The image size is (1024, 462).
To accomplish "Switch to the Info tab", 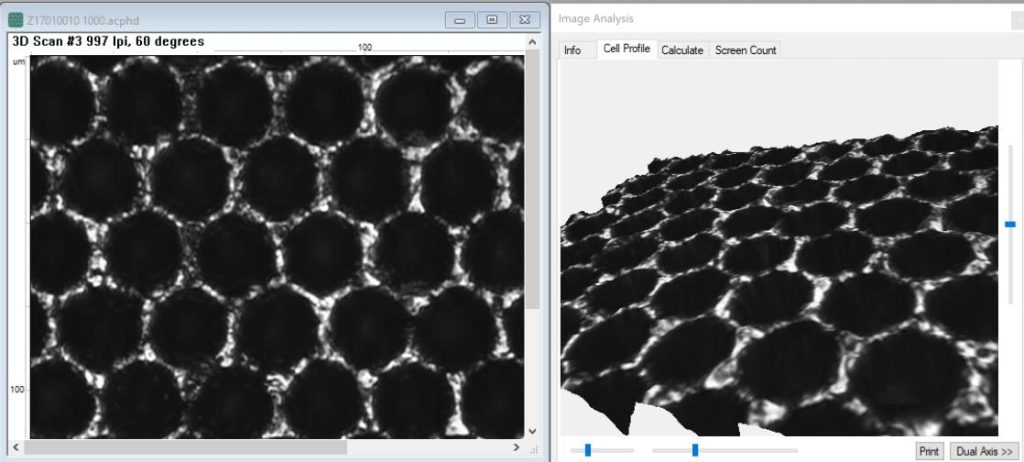I will point(573,50).
